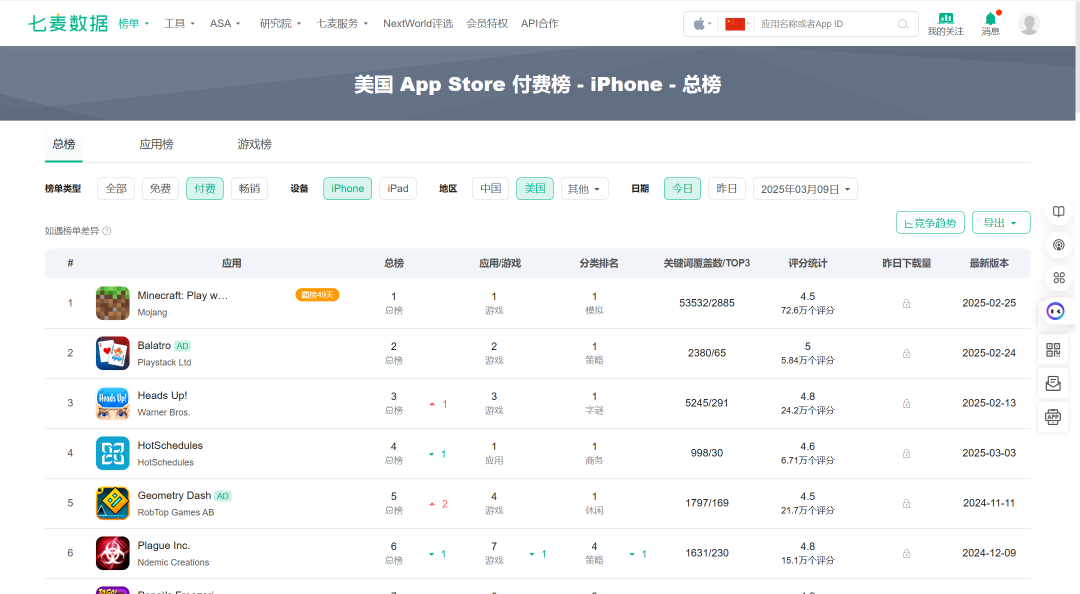
Task: Open API合作 menu item
Action: (540, 23)
